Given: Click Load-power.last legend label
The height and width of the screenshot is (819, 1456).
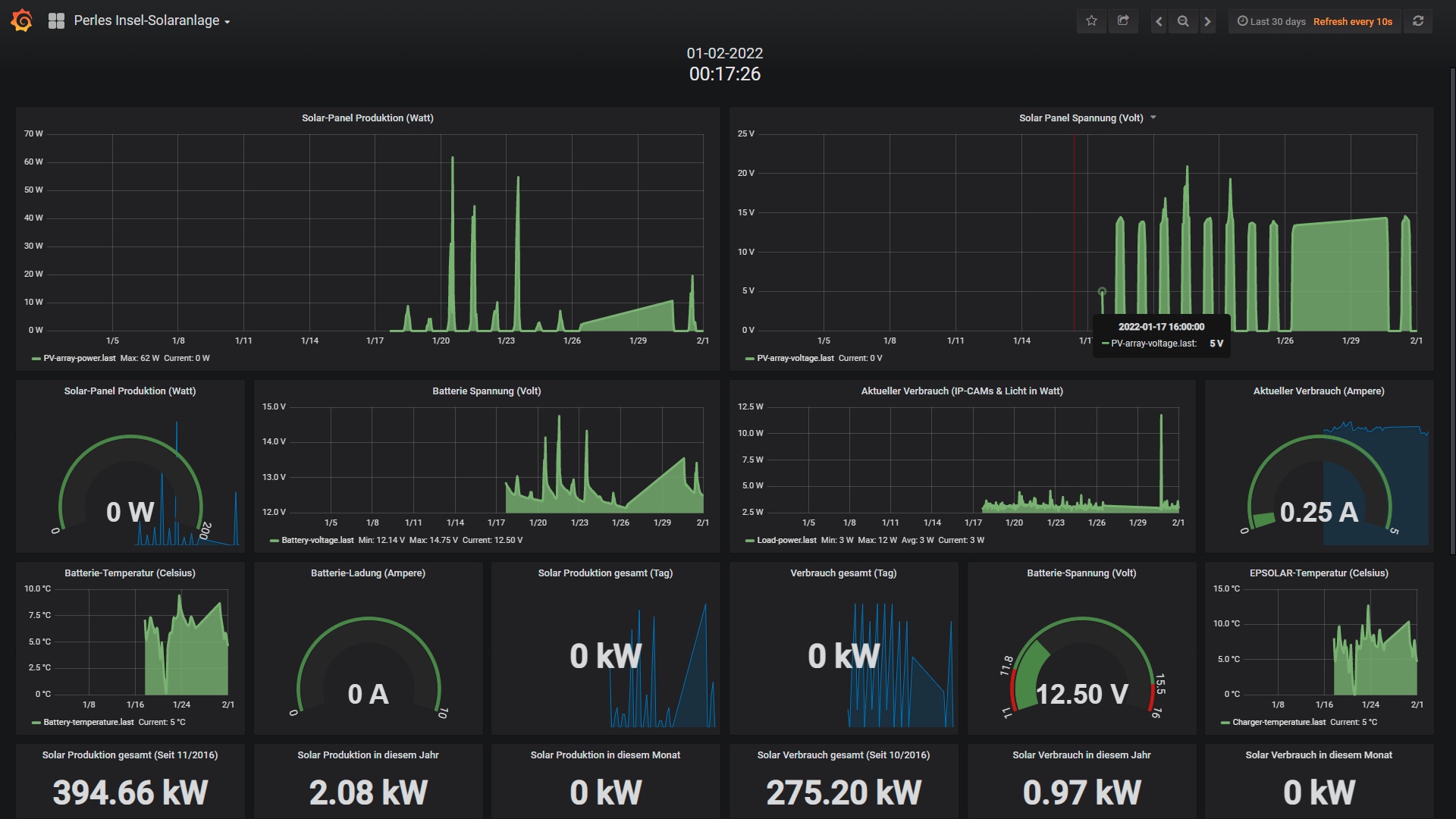Looking at the screenshot, I should pyautogui.click(x=786, y=540).
